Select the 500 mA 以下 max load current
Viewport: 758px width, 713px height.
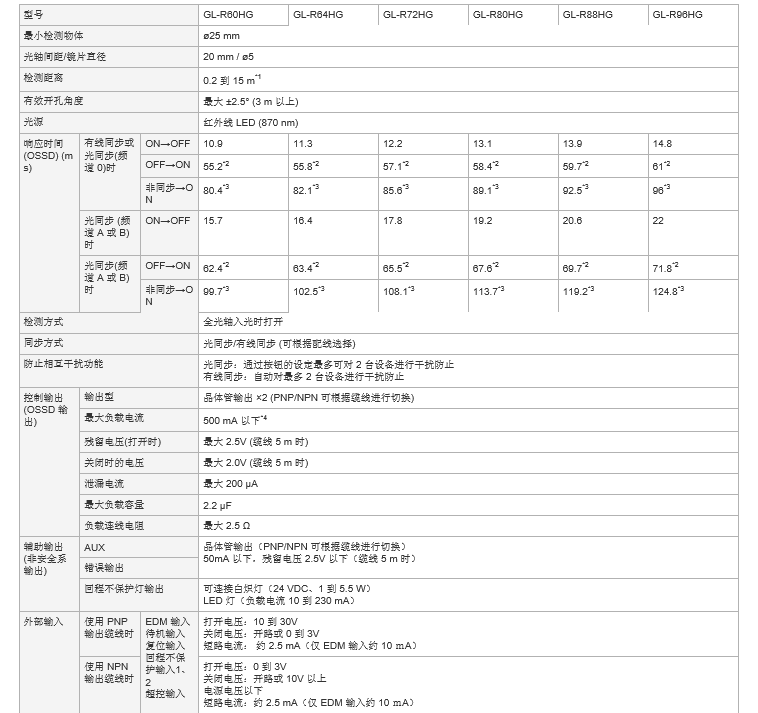(234, 418)
